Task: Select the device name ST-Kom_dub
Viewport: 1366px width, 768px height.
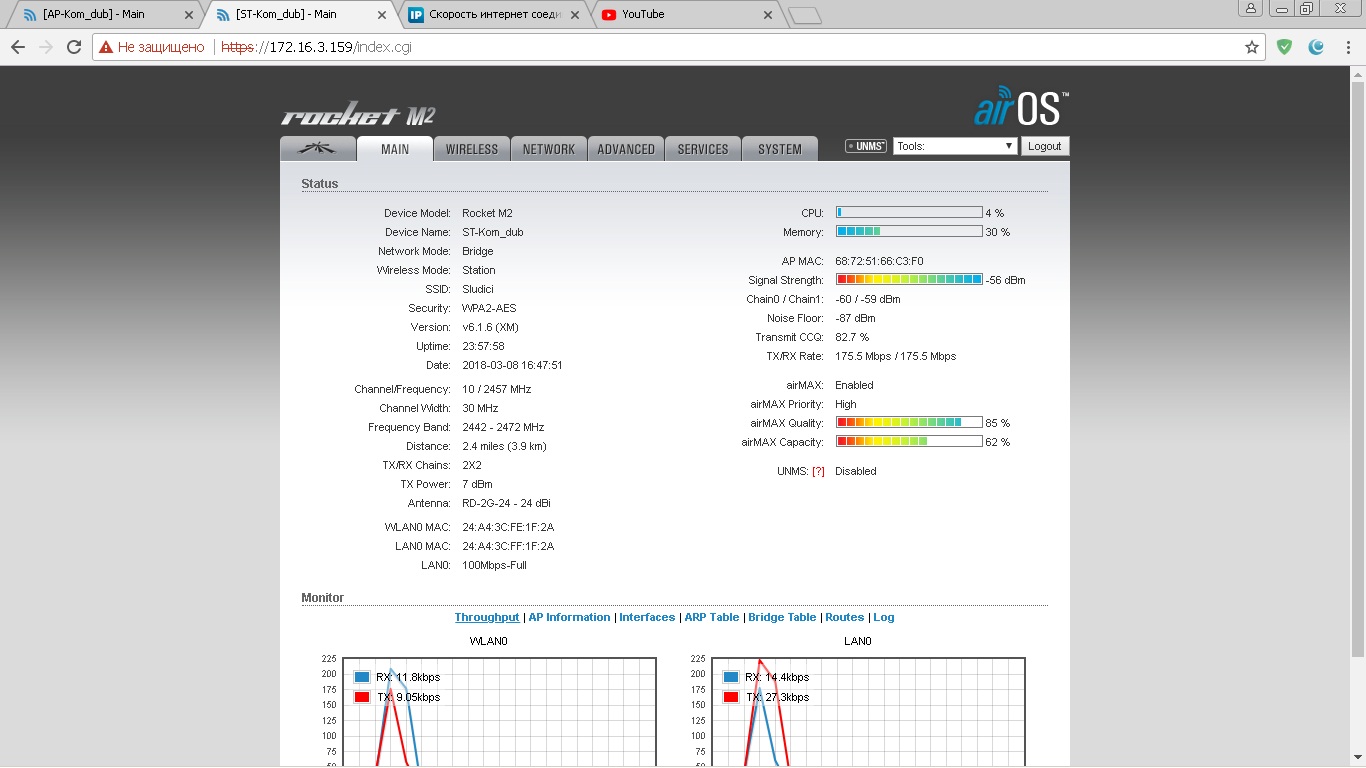Action: click(x=492, y=232)
